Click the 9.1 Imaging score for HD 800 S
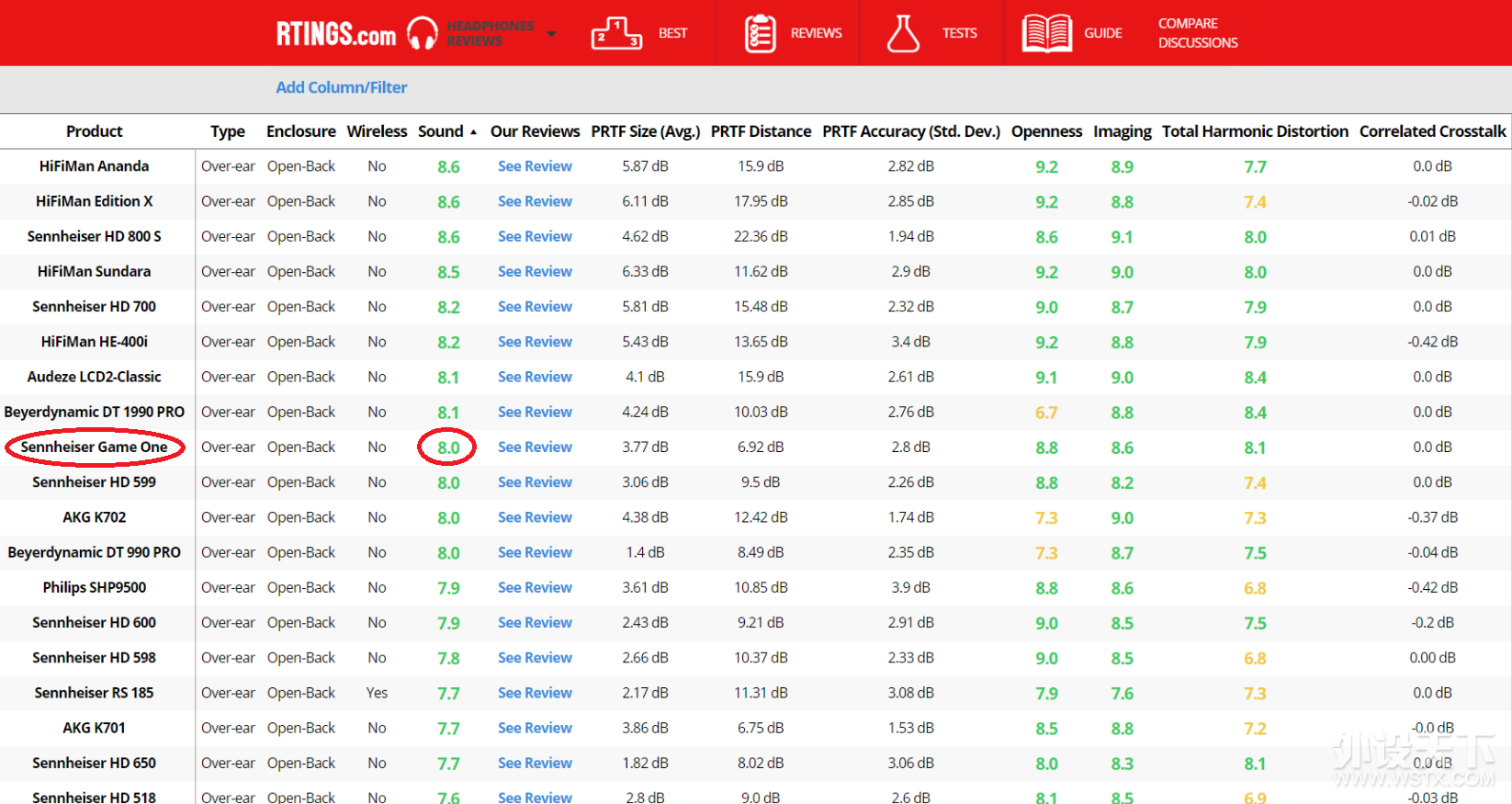The image size is (1512, 804). (x=1122, y=237)
